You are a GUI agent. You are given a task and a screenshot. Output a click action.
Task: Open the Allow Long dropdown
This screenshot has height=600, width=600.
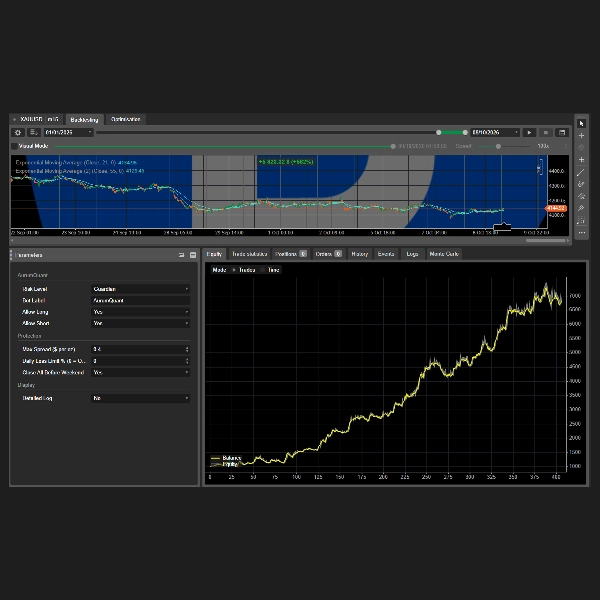pos(140,312)
